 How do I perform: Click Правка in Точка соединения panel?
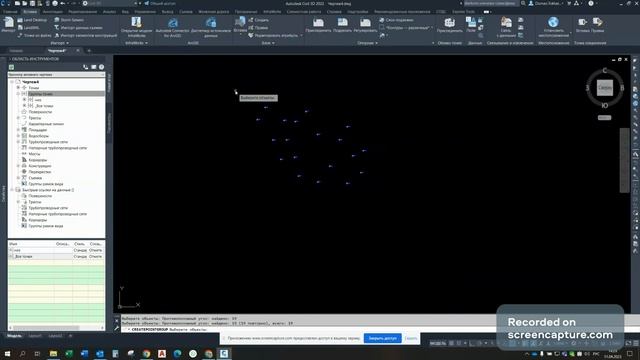598,25
